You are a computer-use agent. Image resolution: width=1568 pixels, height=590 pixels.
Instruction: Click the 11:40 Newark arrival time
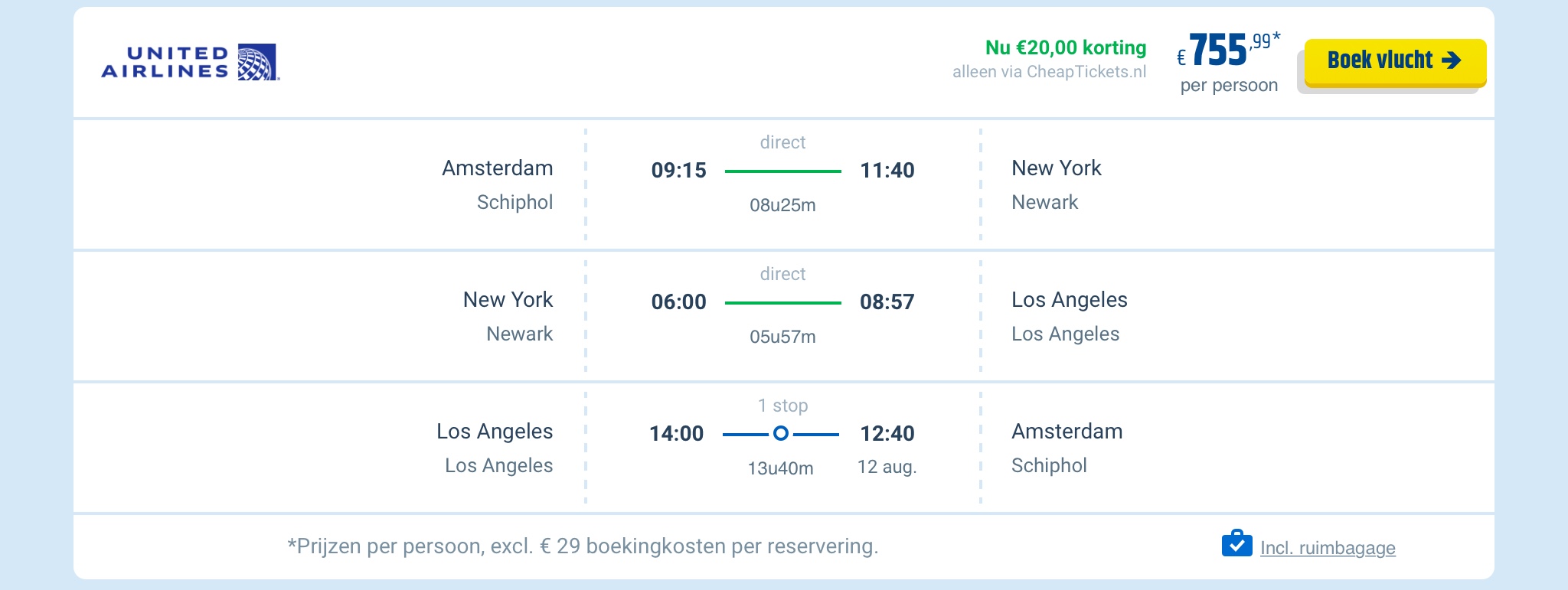coord(887,170)
